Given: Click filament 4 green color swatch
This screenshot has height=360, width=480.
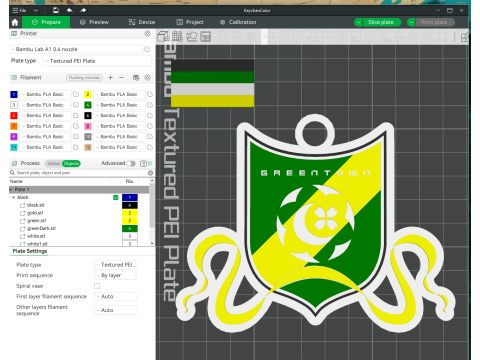Looking at the screenshot, I should [x=88, y=105].
